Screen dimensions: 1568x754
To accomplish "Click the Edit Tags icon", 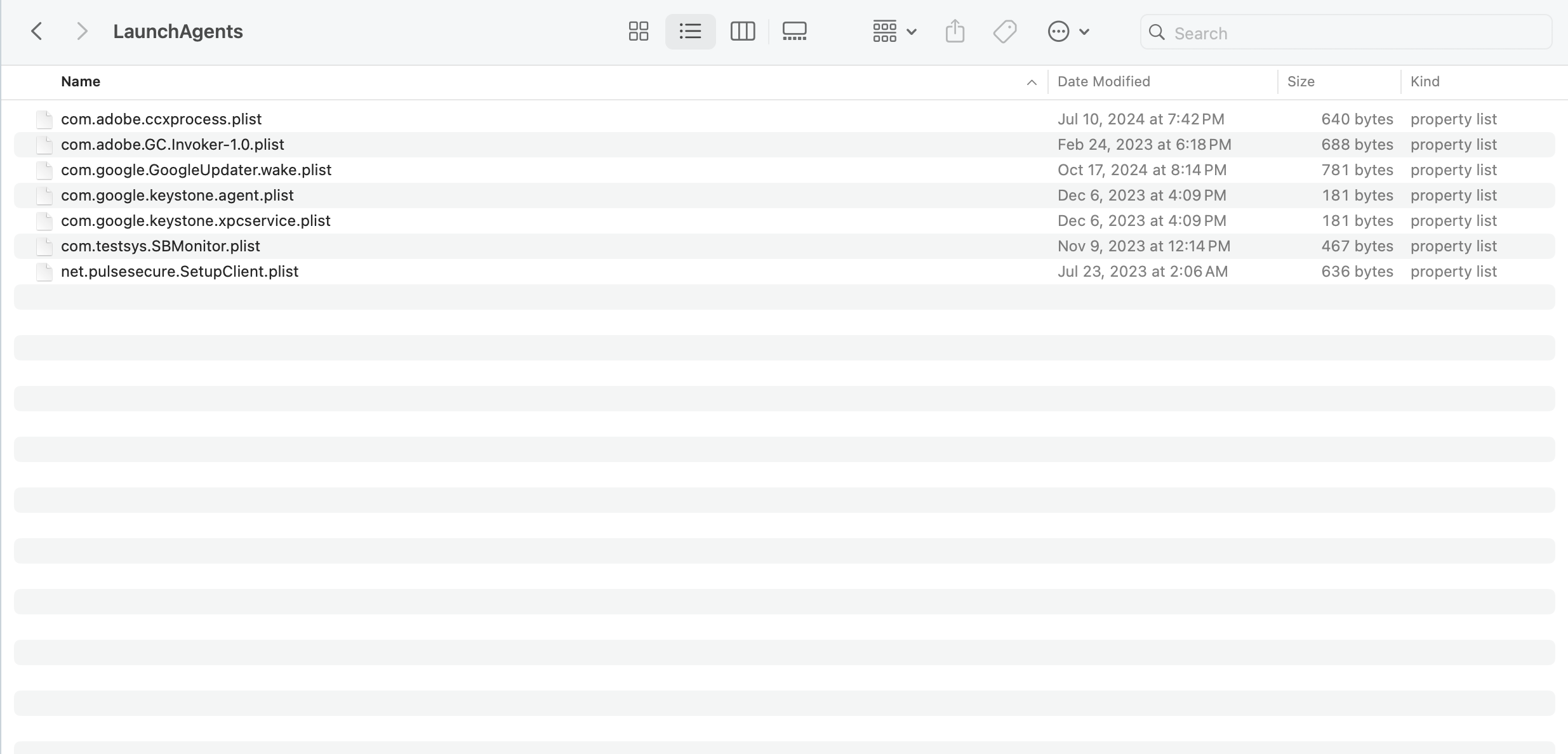I will (1005, 31).
